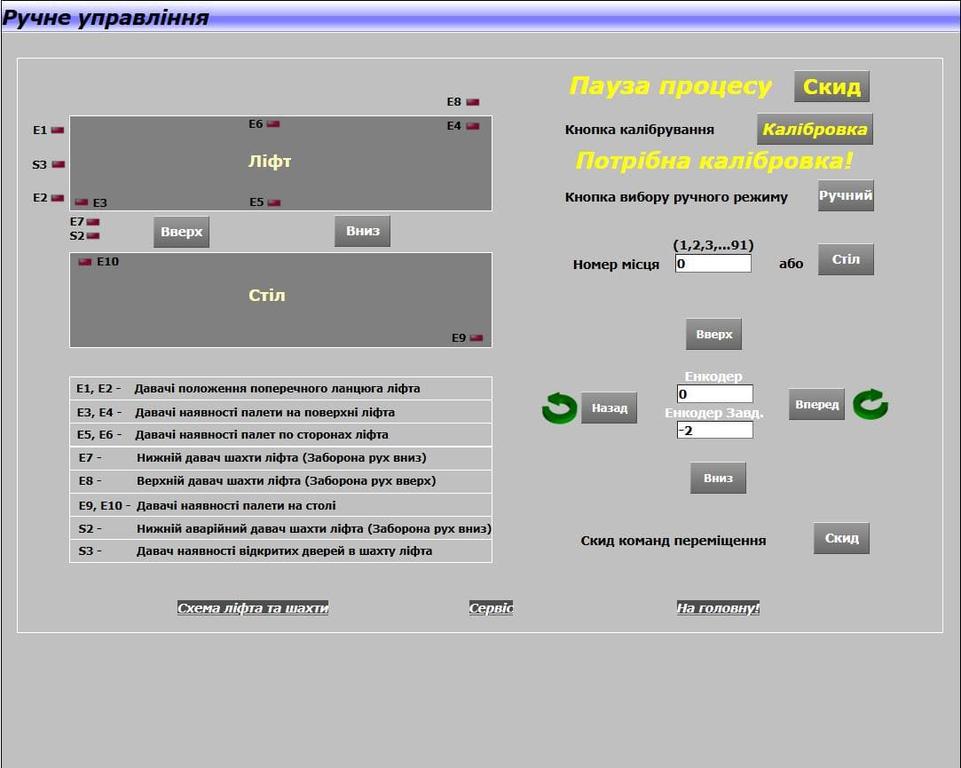Screen dimensions: 961x768
Task: Click the E9 table sensor indicator
Action: pyautogui.click(x=476, y=338)
